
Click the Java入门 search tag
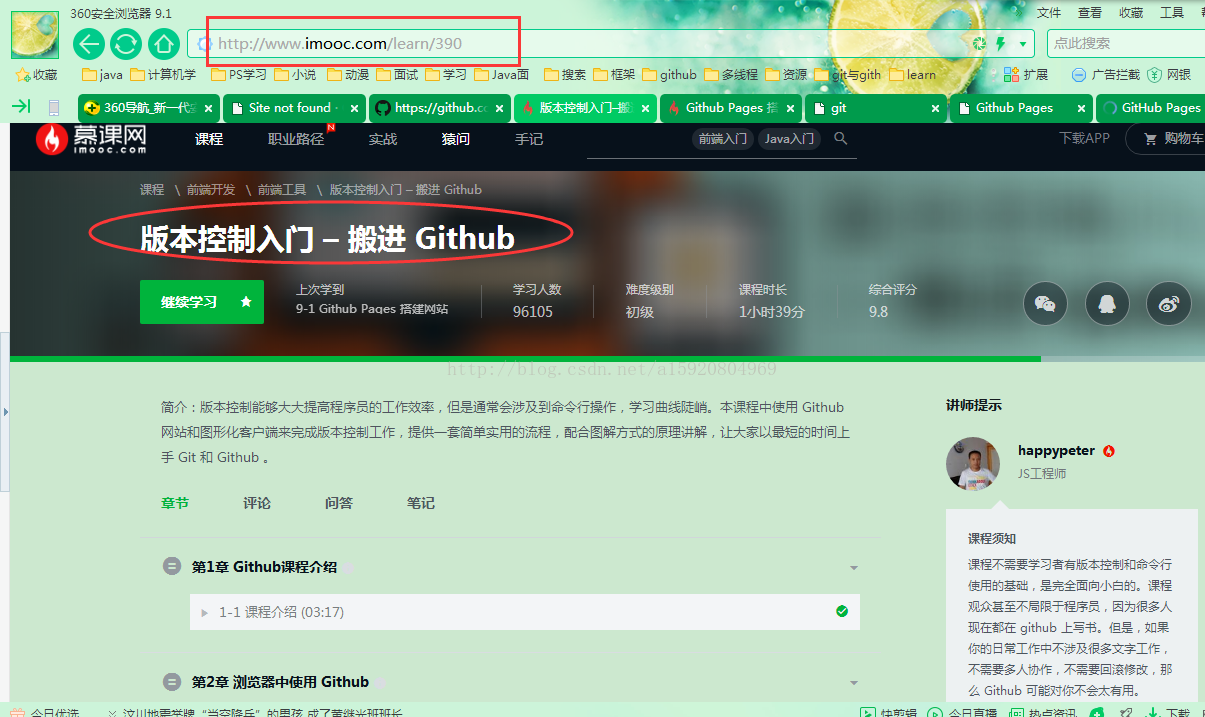[x=789, y=139]
